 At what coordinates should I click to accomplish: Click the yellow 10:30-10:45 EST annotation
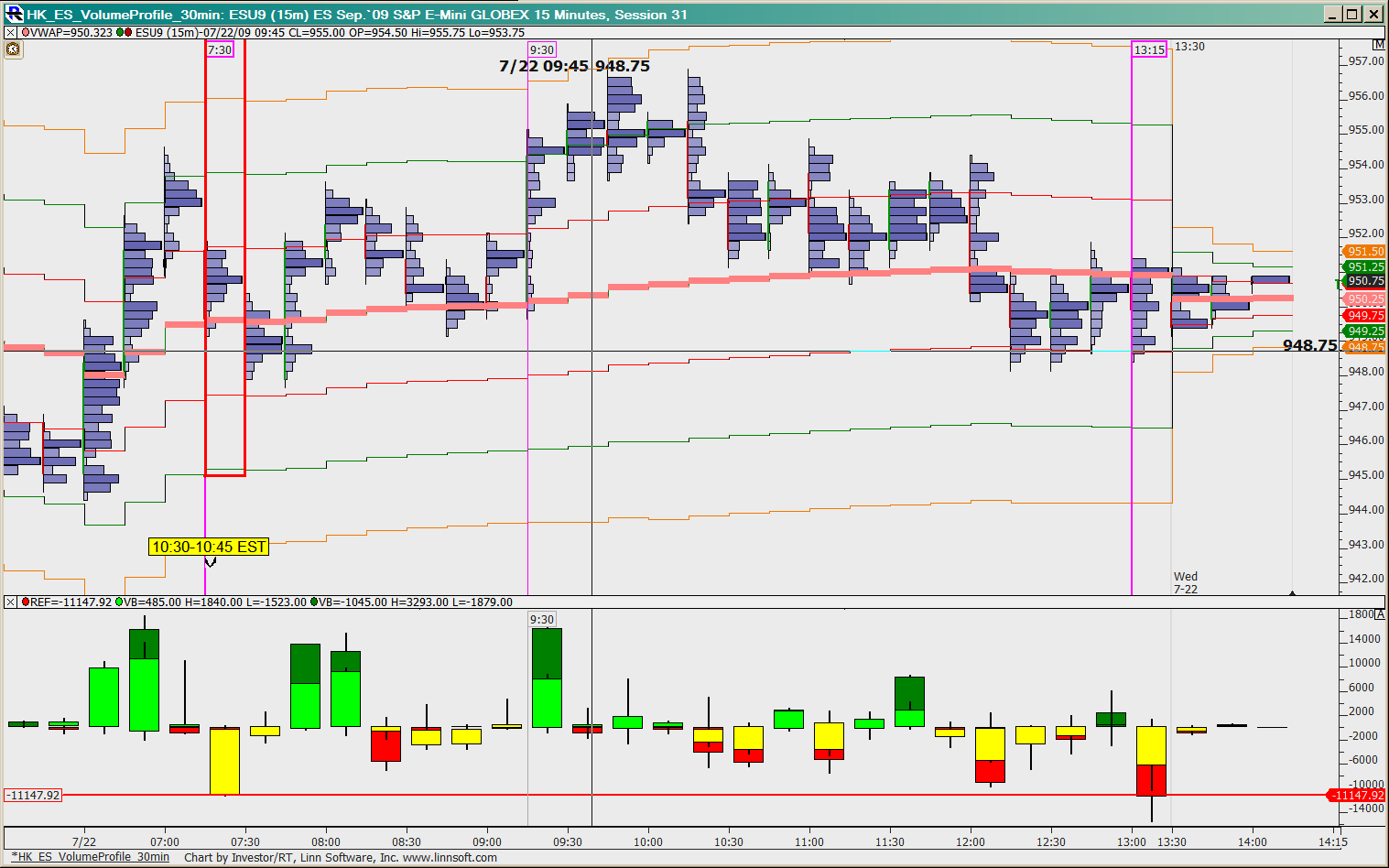point(209,547)
